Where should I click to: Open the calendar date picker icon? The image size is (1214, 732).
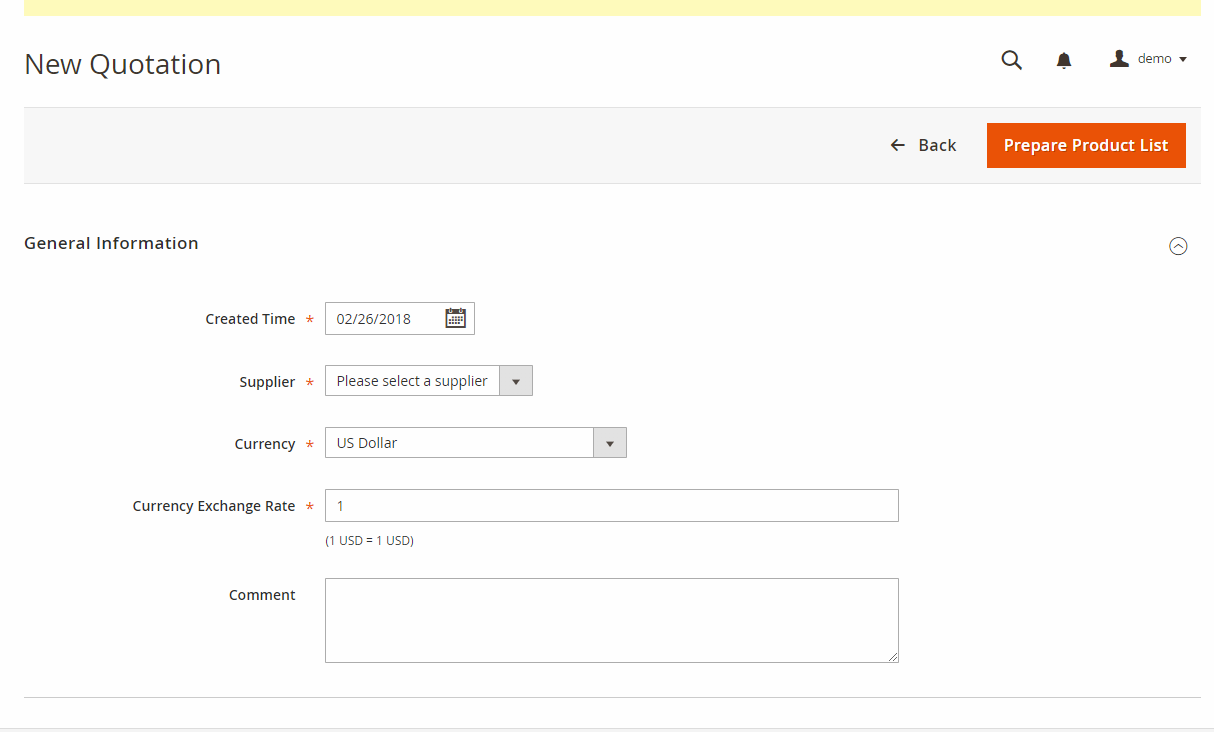pyautogui.click(x=456, y=318)
